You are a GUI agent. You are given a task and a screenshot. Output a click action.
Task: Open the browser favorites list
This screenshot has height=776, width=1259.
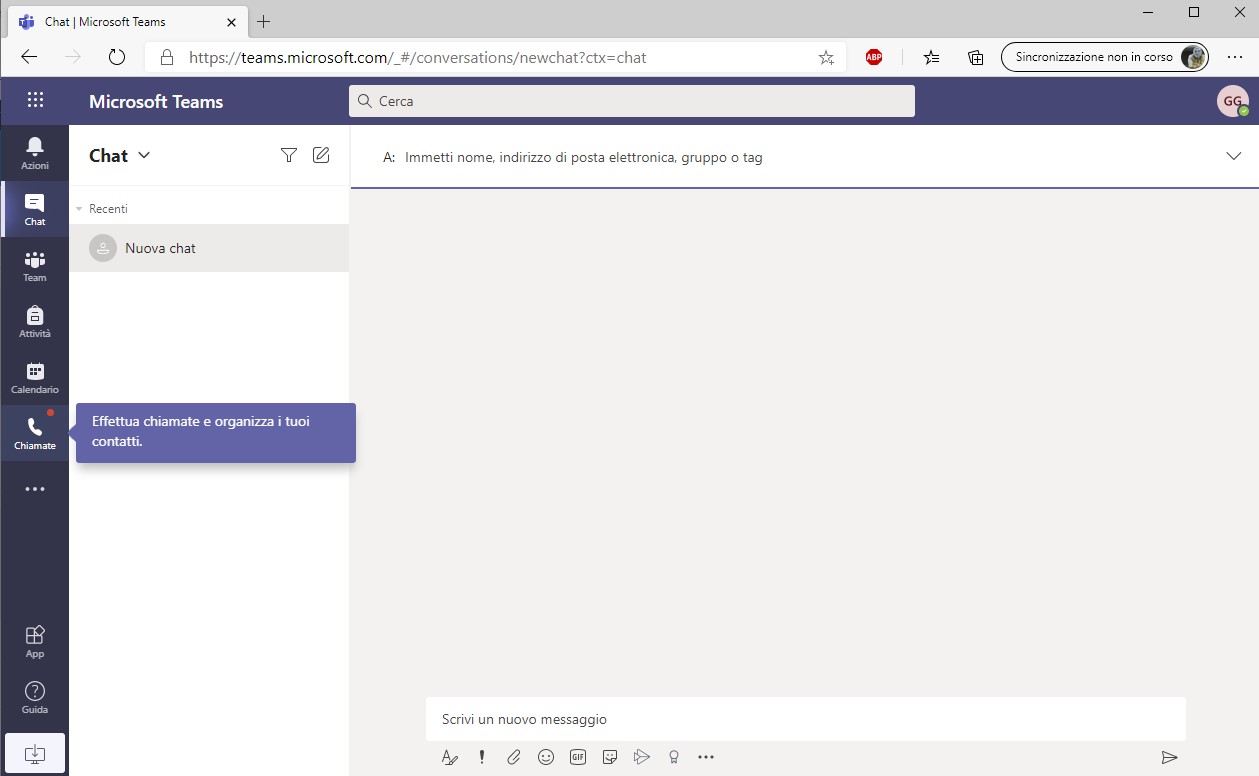[931, 57]
